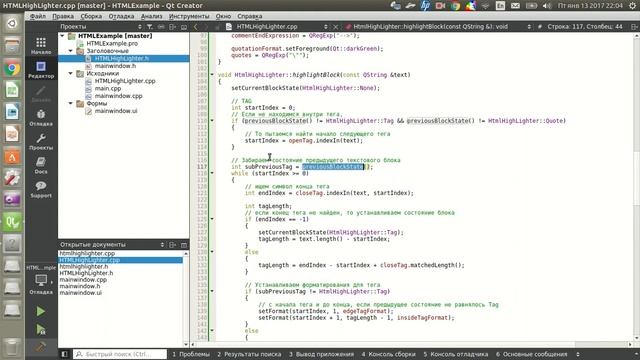The width and height of the screenshot is (640, 360).
Task: Launch Qt Creator from the dock
Action: pyautogui.click(x=12, y=222)
